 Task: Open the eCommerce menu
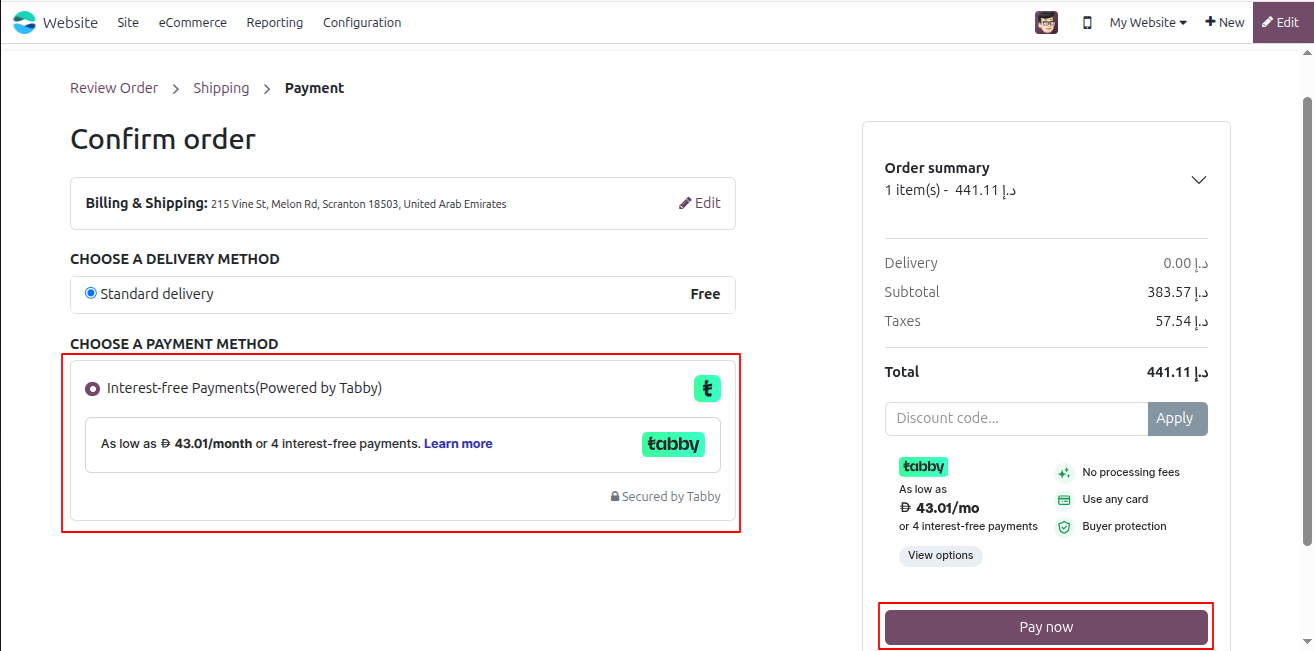(x=192, y=22)
